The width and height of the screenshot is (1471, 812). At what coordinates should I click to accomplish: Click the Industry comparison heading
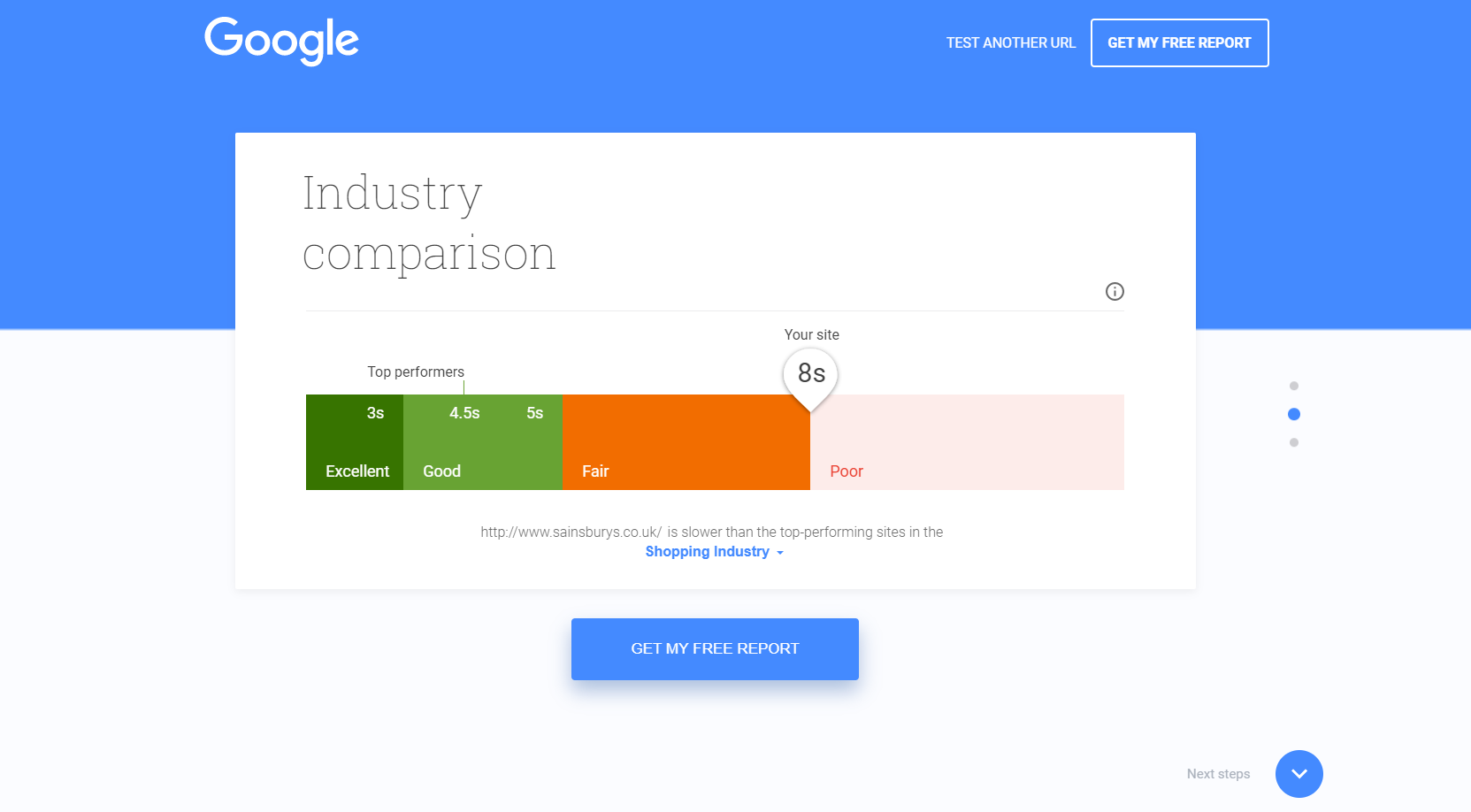coord(429,224)
